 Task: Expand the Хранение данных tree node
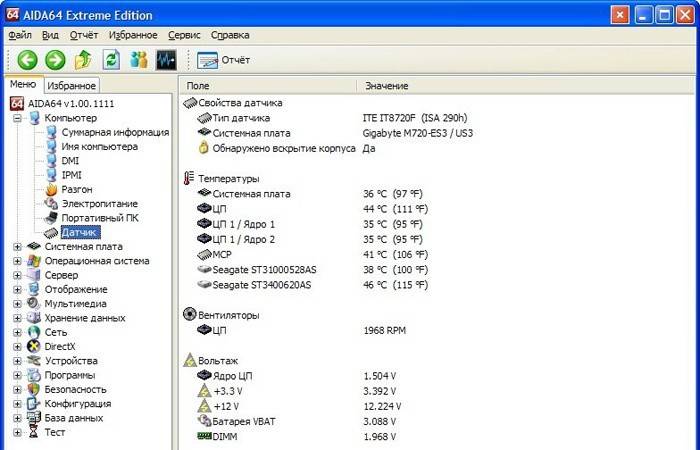click(18, 318)
